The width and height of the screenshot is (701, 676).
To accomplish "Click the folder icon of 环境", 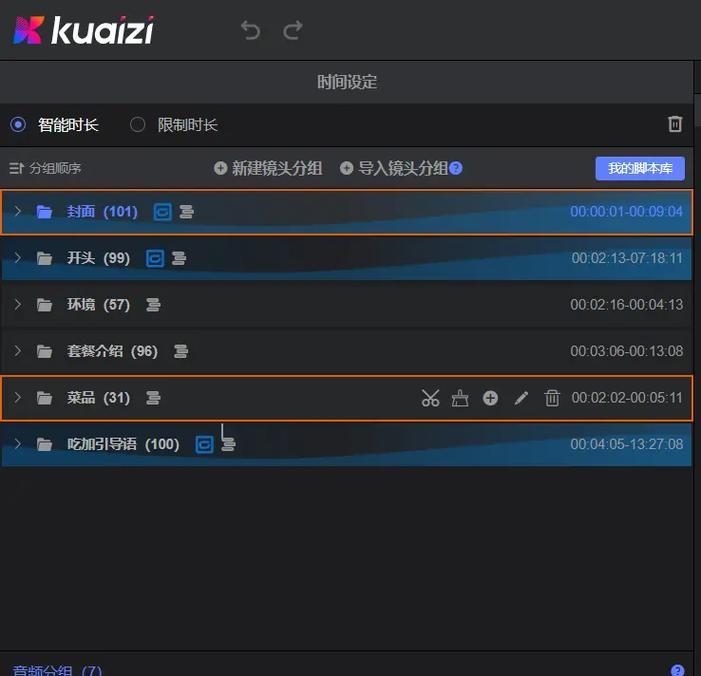I will [x=44, y=305].
